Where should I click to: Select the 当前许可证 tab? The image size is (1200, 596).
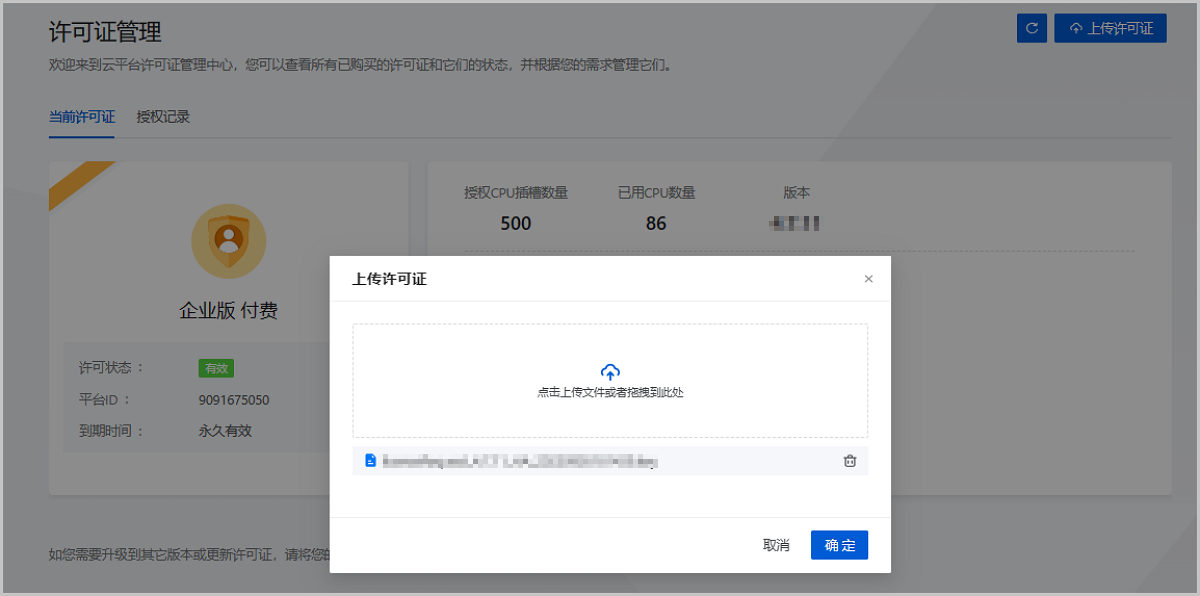(81, 117)
